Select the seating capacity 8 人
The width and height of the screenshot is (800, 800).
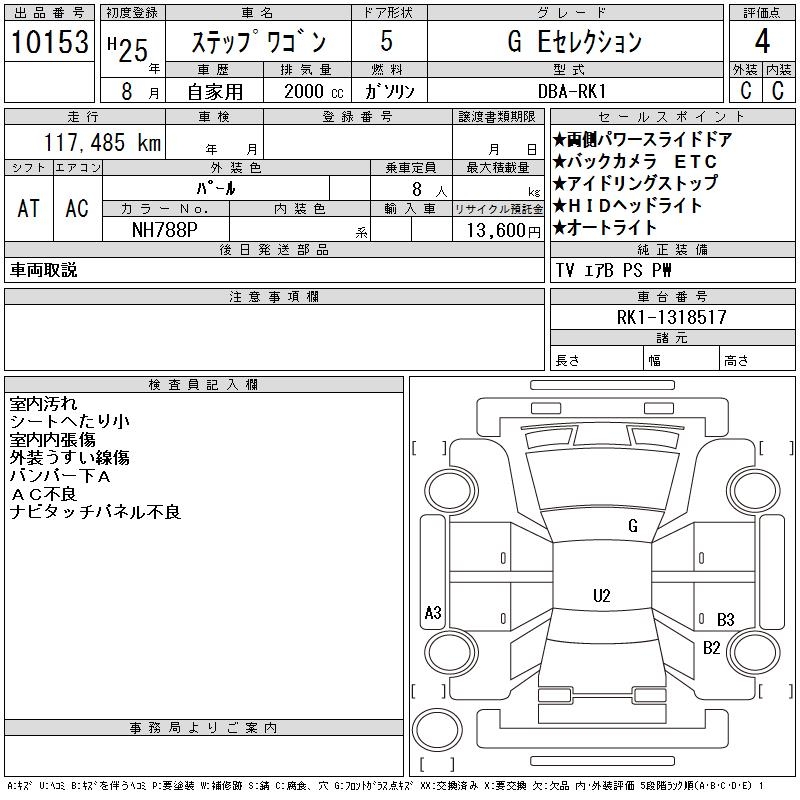click(430, 190)
